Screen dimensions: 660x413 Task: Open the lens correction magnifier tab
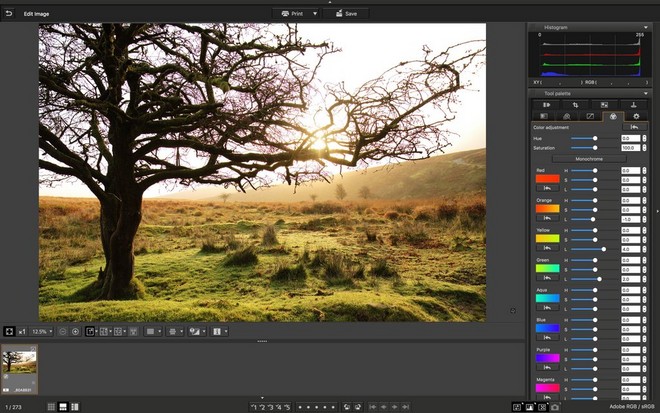tap(567, 116)
